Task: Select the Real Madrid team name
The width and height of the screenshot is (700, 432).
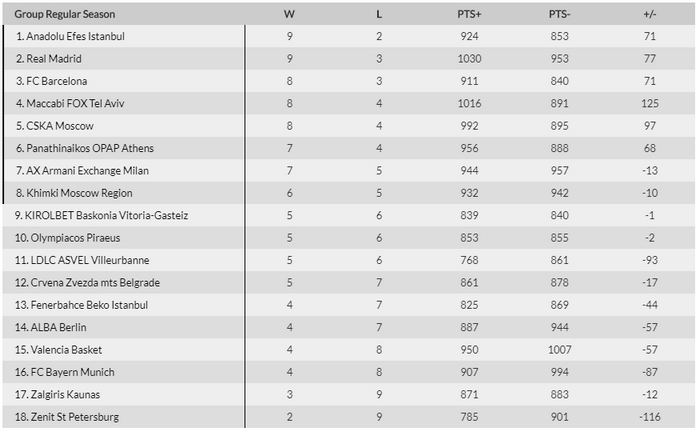Action: pos(54,58)
